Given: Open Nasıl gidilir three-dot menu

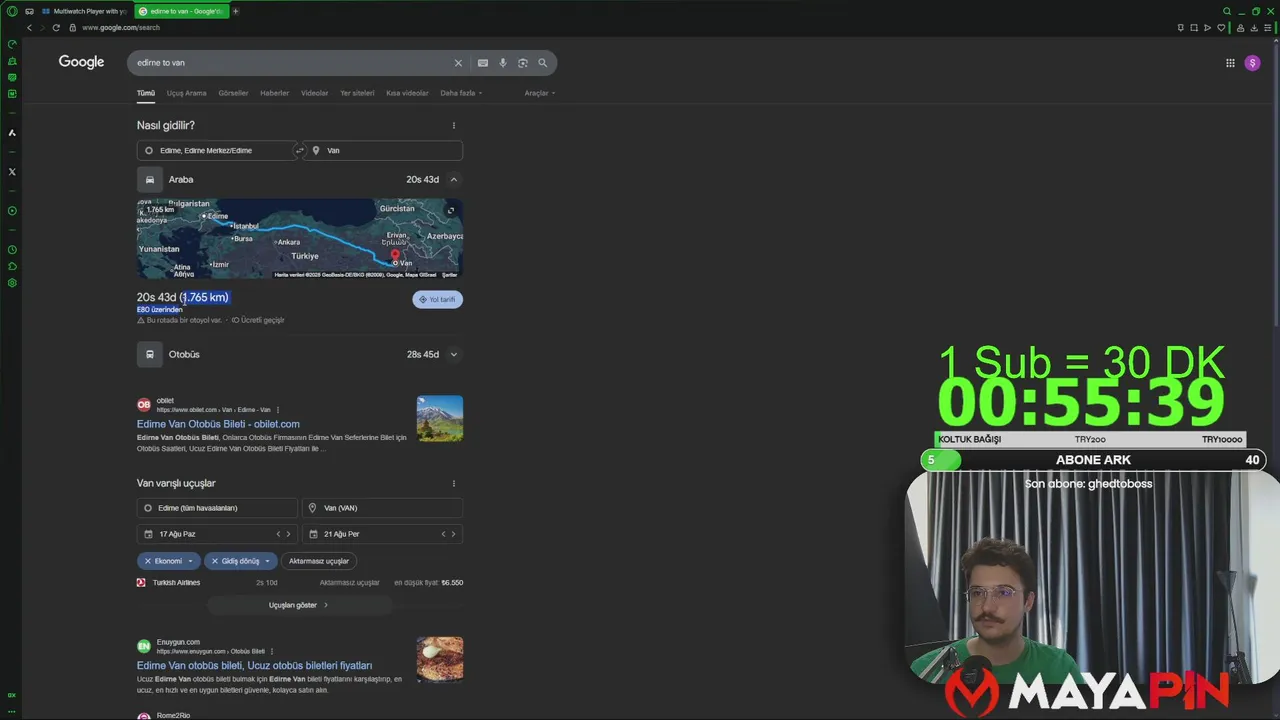Looking at the screenshot, I should point(454,126).
